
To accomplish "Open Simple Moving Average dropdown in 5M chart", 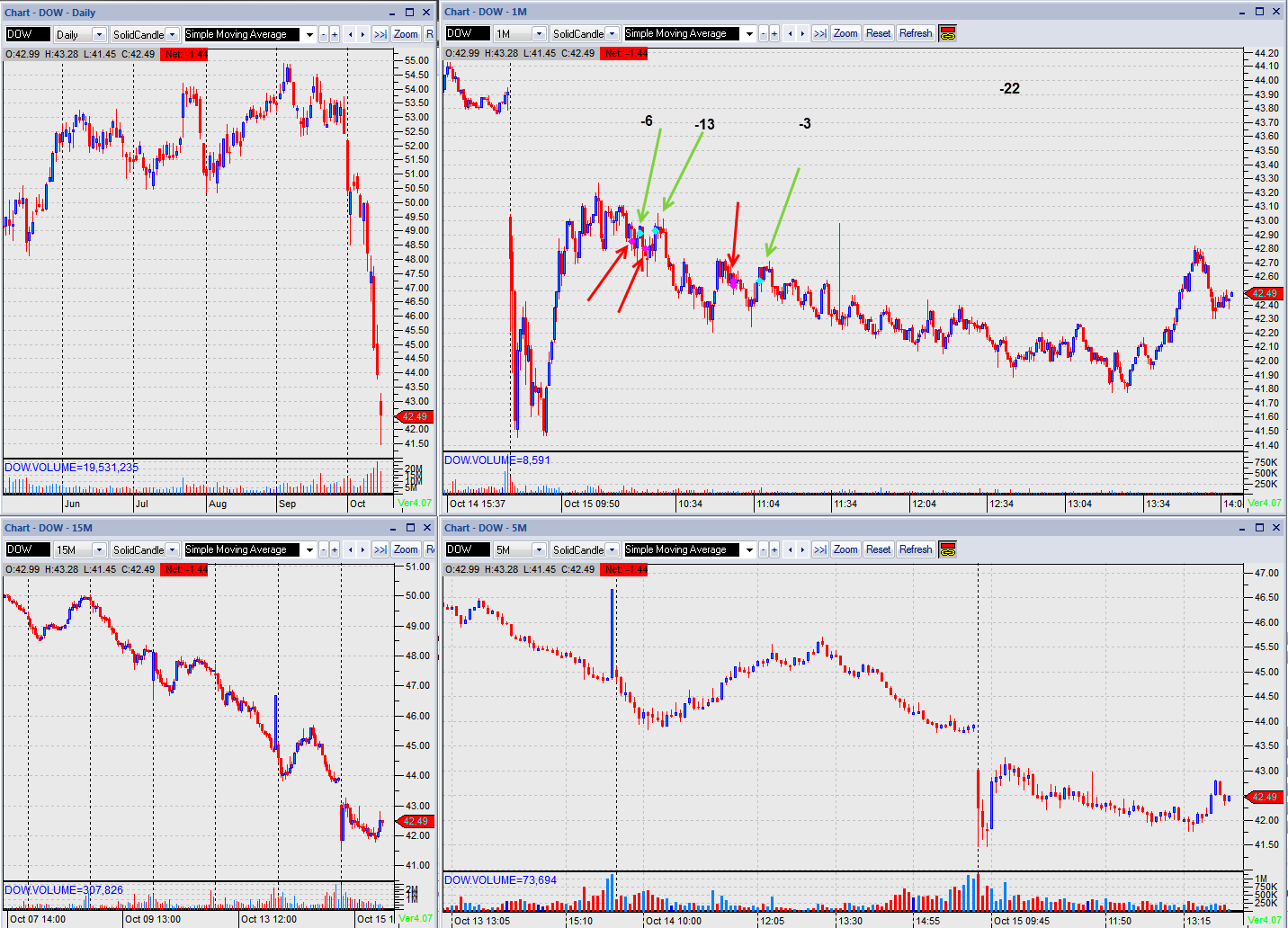I will tap(749, 549).
